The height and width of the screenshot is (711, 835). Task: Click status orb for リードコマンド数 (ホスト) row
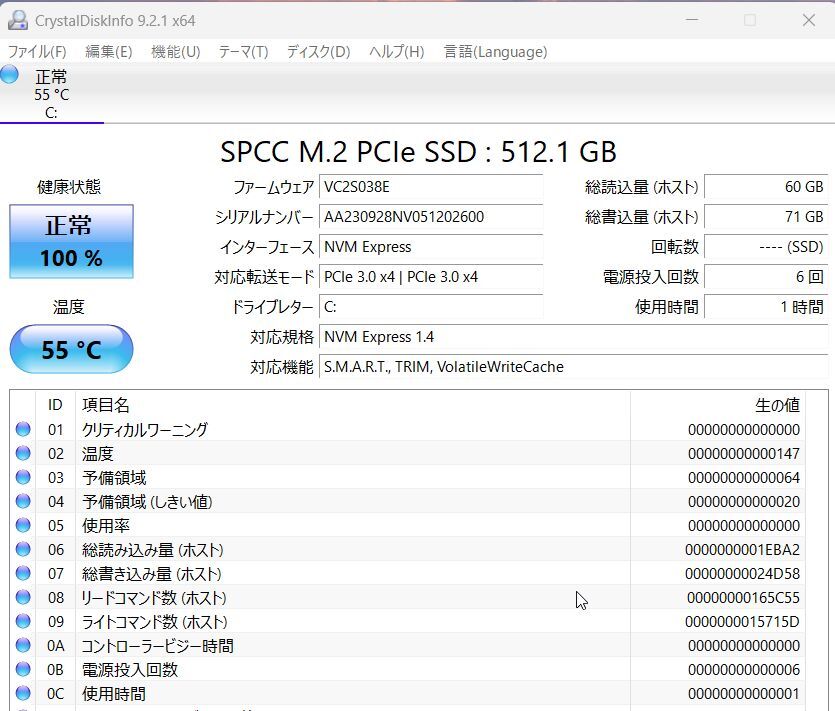tap(23, 598)
